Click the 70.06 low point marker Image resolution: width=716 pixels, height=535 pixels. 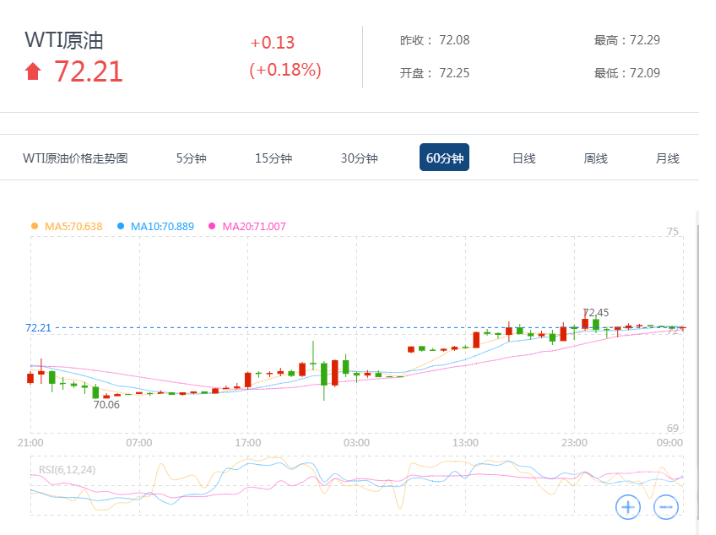click(106, 405)
